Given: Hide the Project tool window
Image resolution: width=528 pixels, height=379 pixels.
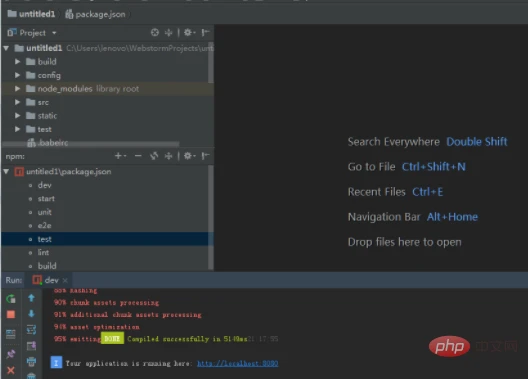Looking at the screenshot, I should click(x=205, y=32).
